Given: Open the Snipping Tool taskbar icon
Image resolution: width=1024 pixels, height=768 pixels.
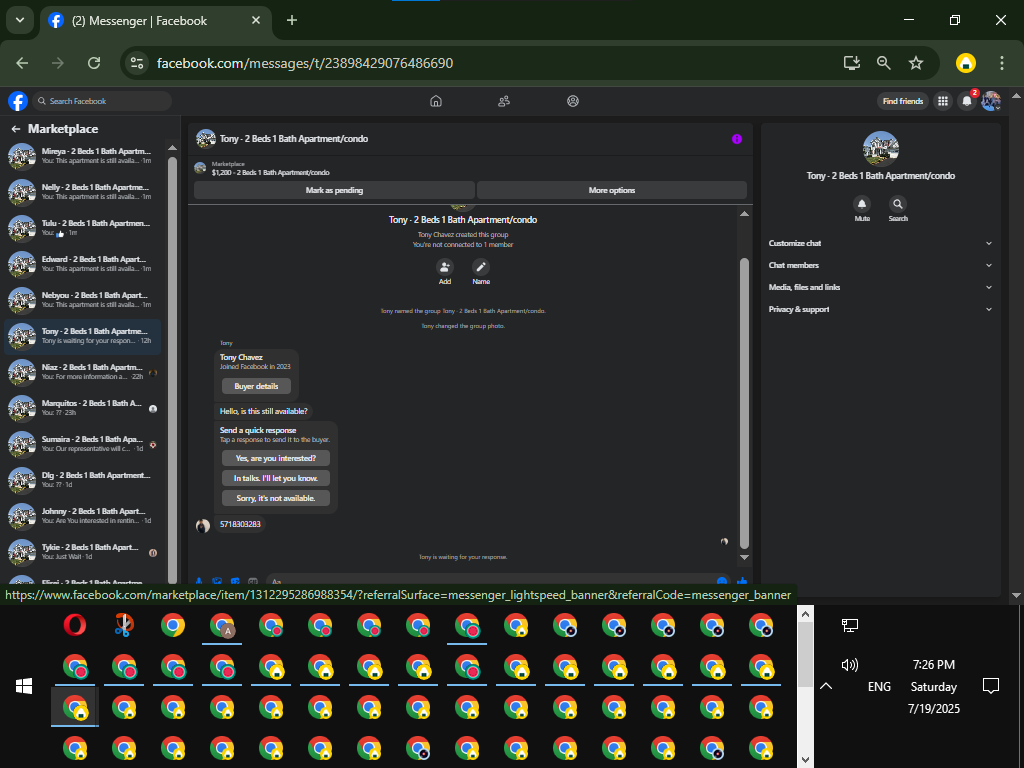Looking at the screenshot, I should click(x=124, y=626).
